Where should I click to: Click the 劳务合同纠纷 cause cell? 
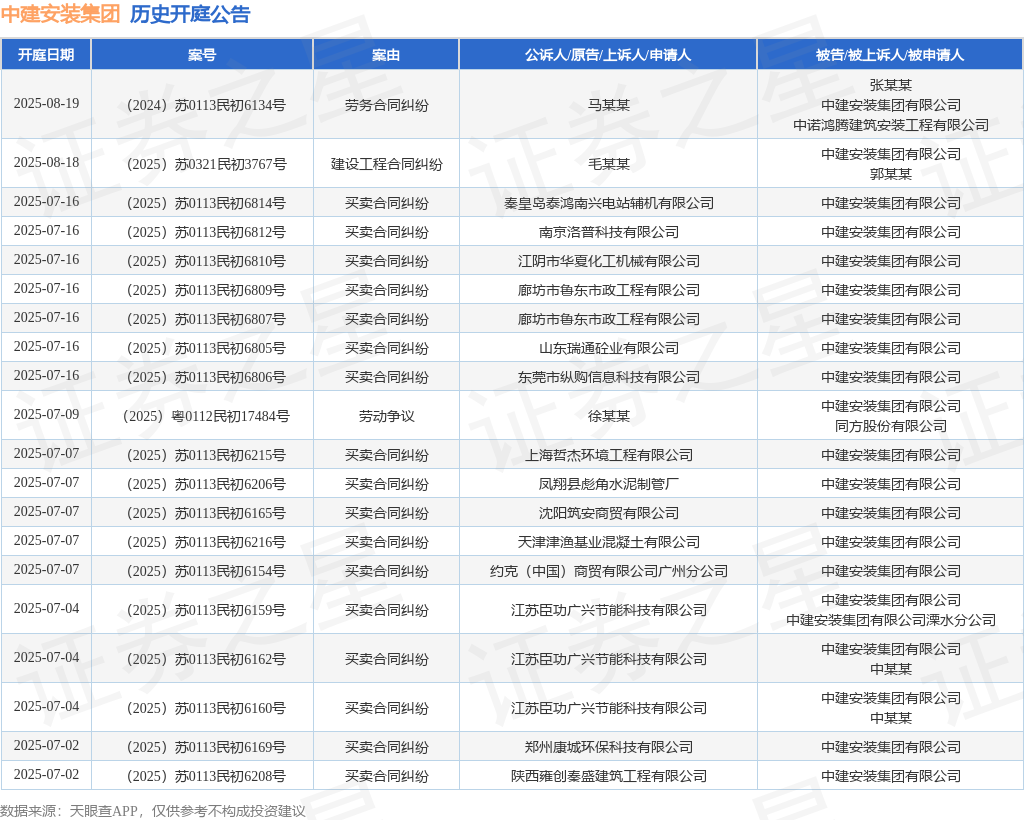tap(387, 105)
